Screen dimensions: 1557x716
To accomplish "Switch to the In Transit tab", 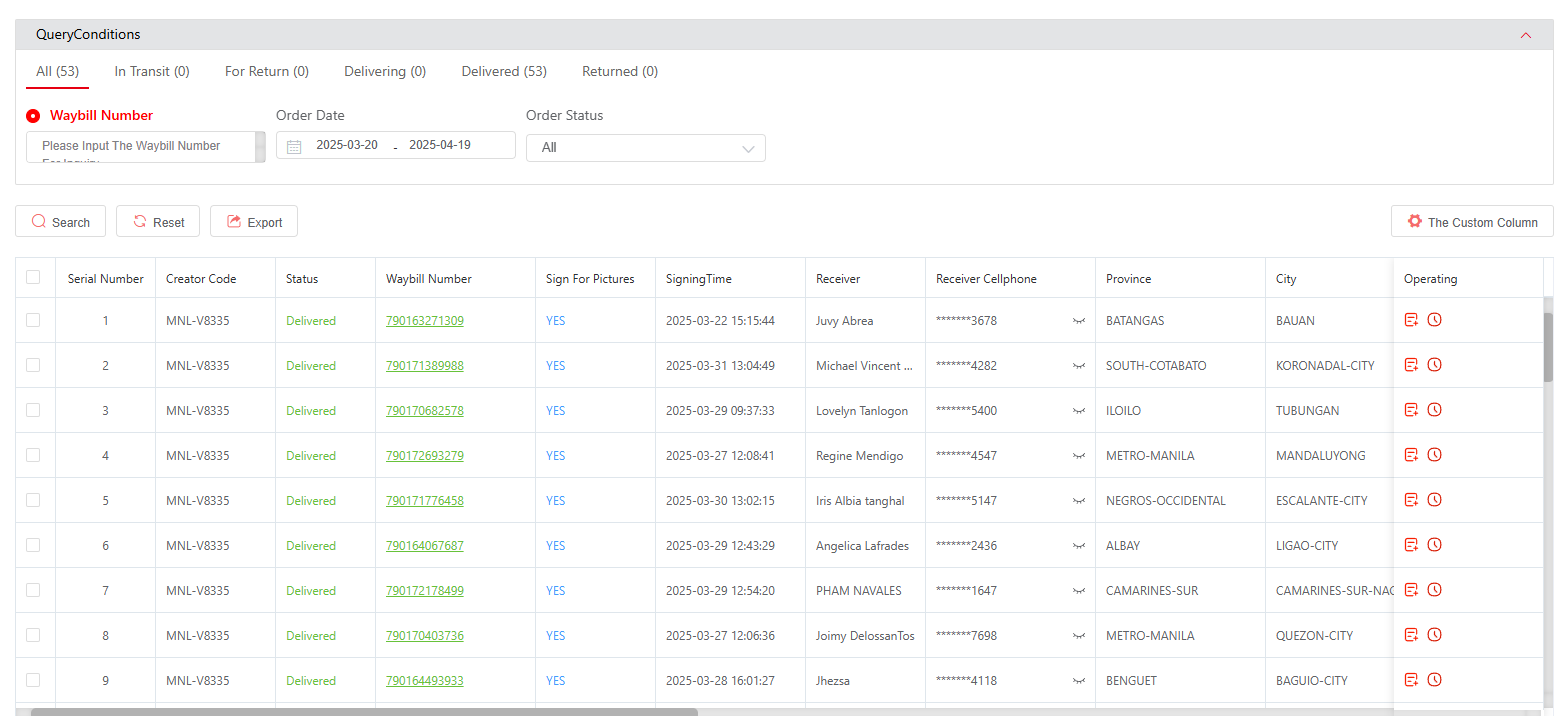I will click(152, 72).
